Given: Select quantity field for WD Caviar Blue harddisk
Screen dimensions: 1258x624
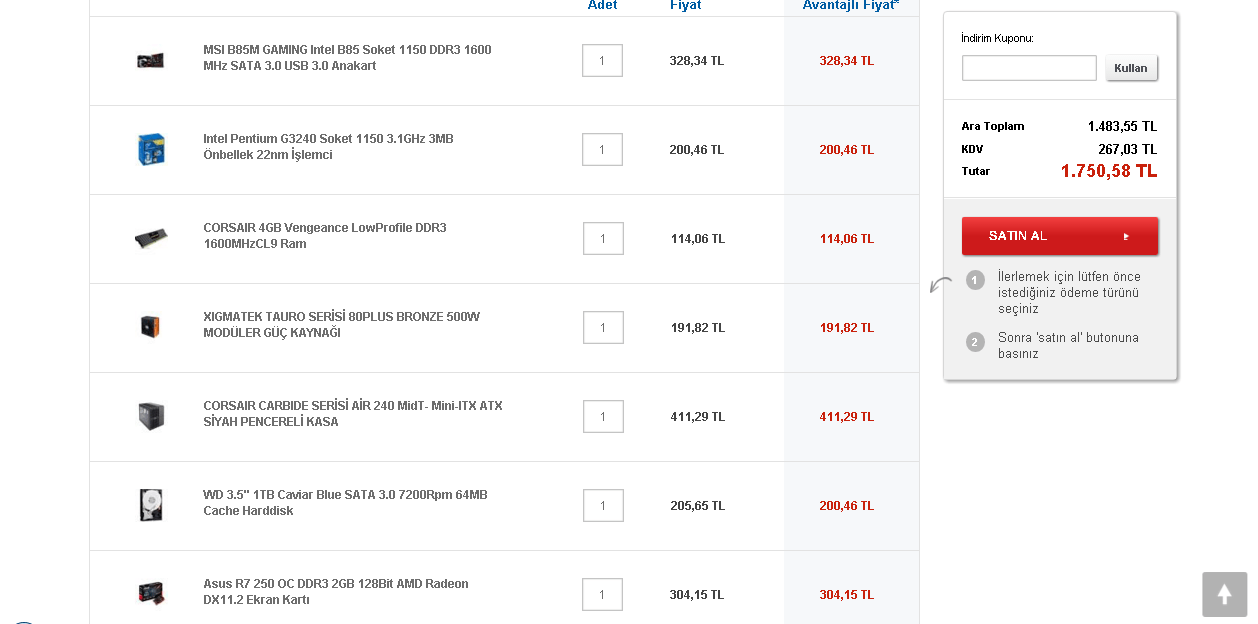Looking at the screenshot, I should pos(603,505).
